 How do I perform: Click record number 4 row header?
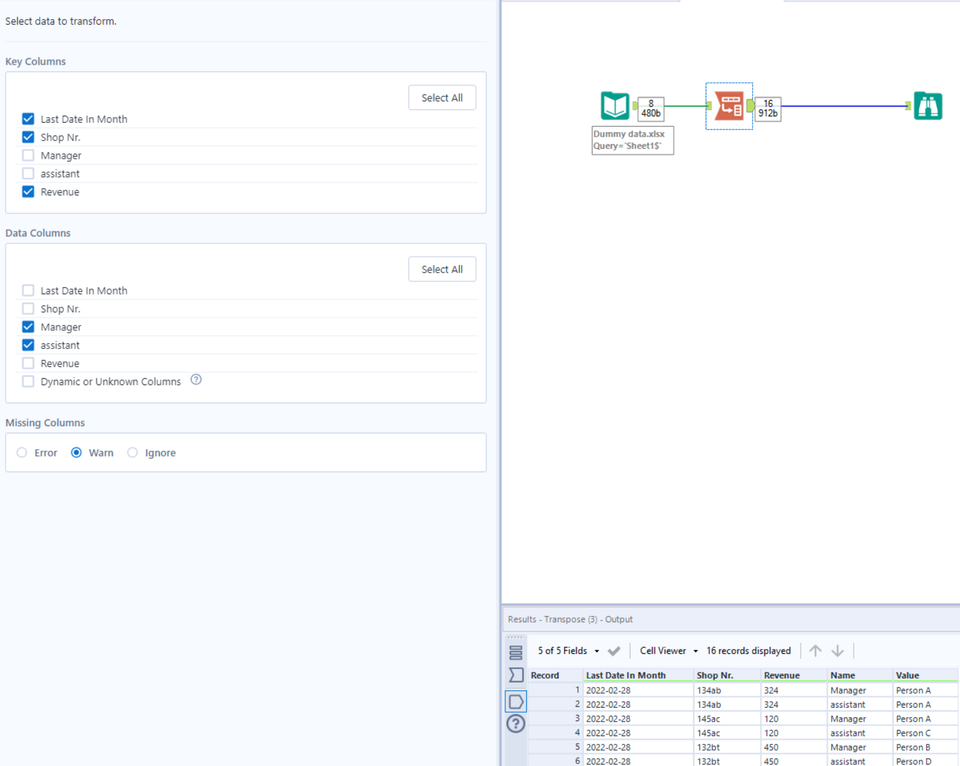(555, 733)
